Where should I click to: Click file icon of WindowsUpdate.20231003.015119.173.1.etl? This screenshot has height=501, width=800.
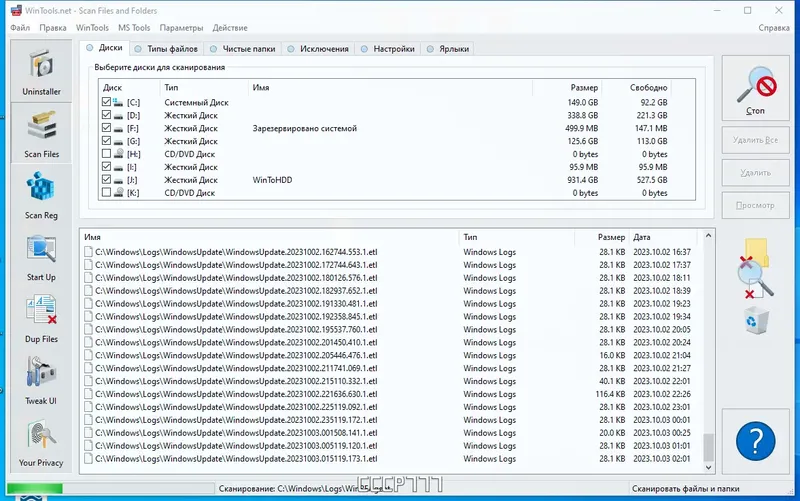[x=89, y=458]
